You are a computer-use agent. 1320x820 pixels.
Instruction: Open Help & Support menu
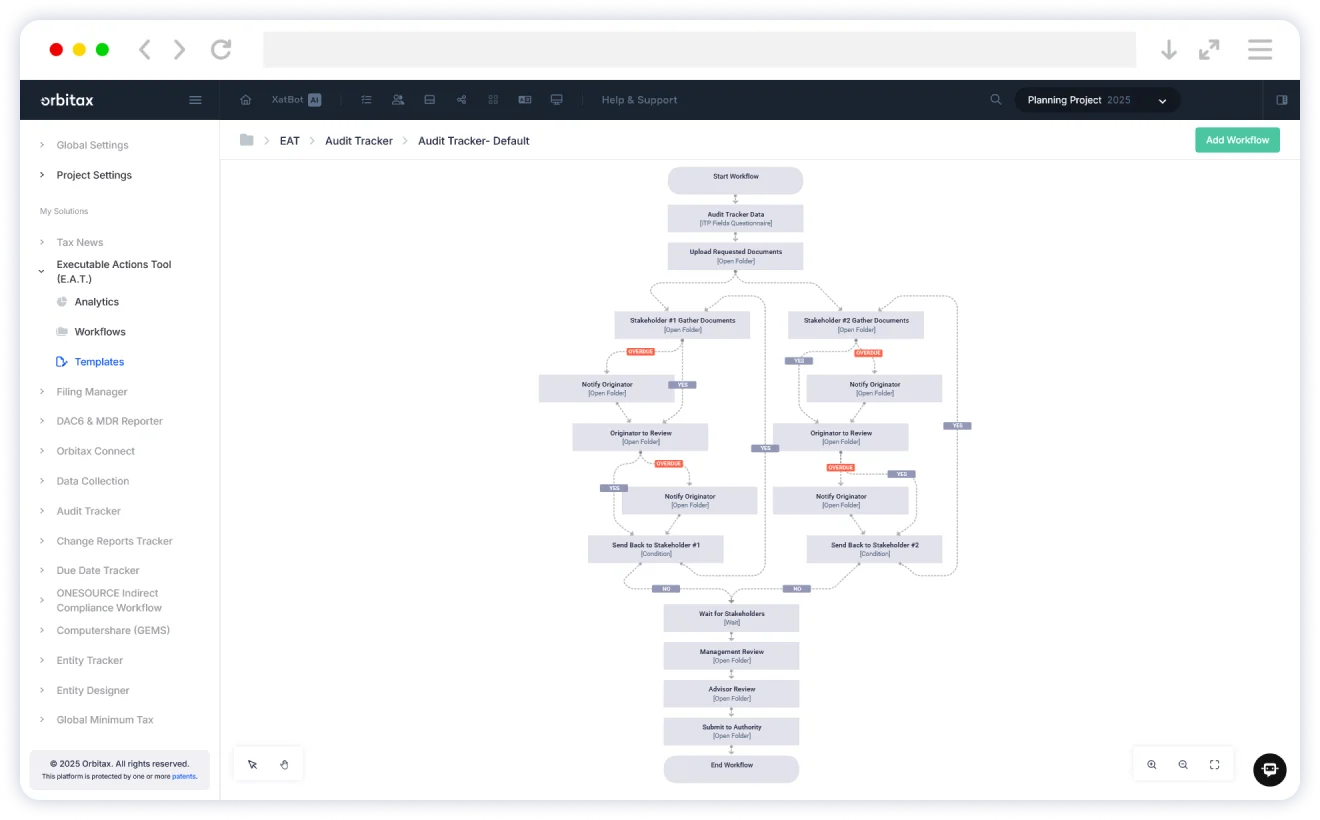[x=639, y=100]
